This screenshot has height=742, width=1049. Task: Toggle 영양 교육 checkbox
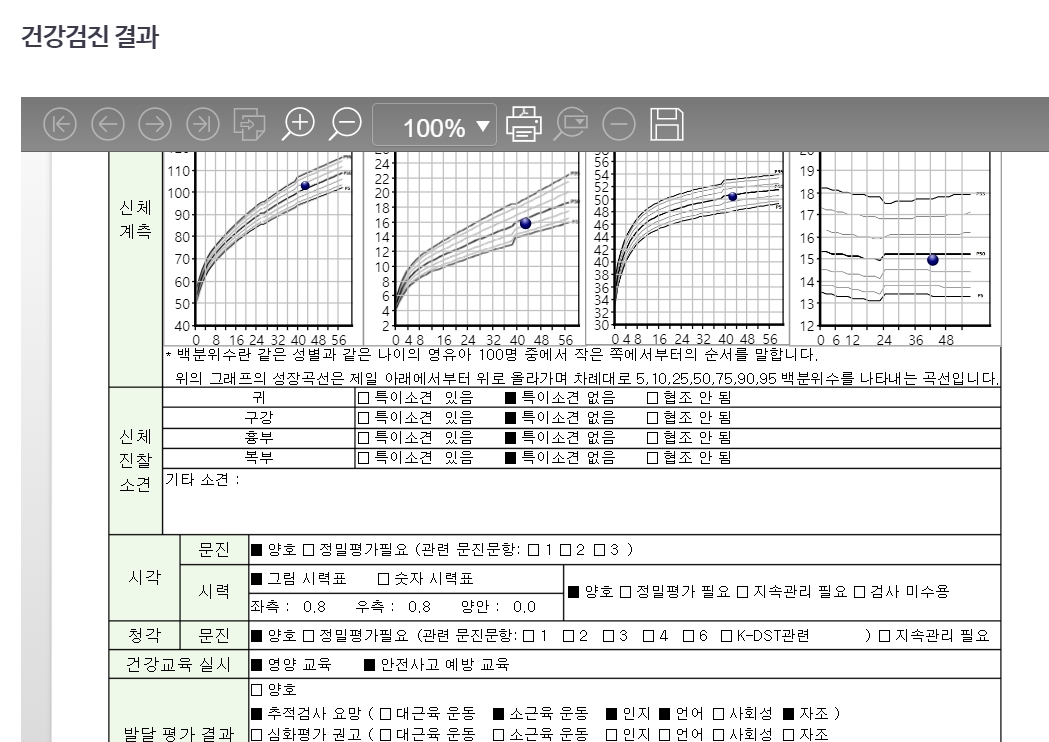257,665
